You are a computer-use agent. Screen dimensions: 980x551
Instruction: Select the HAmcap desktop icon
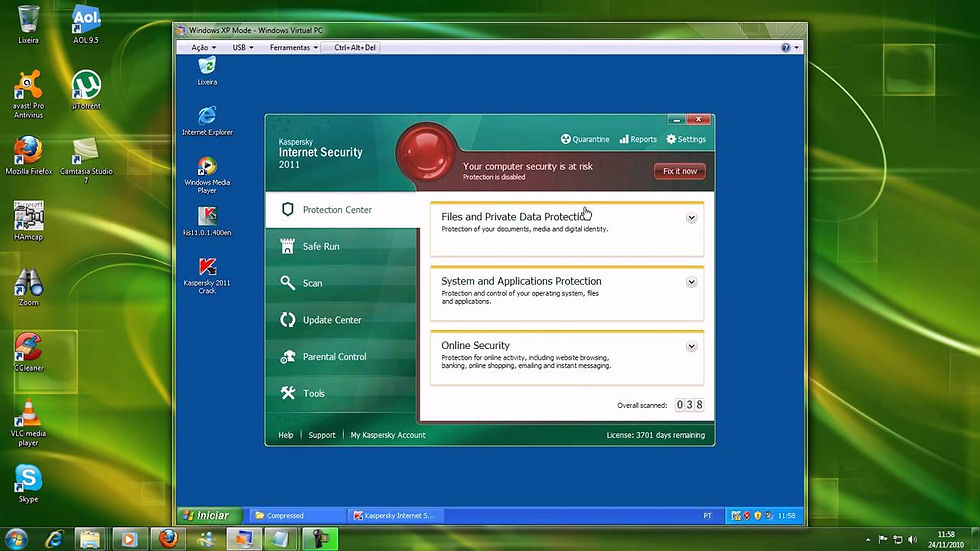pyautogui.click(x=28, y=221)
